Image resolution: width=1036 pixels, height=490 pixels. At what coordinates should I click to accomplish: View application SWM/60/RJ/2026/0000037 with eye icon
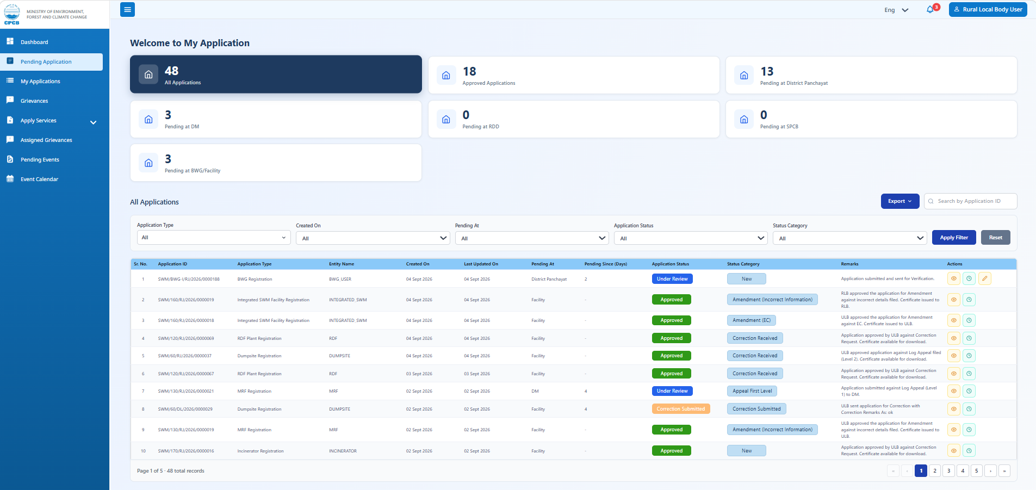[953, 356]
